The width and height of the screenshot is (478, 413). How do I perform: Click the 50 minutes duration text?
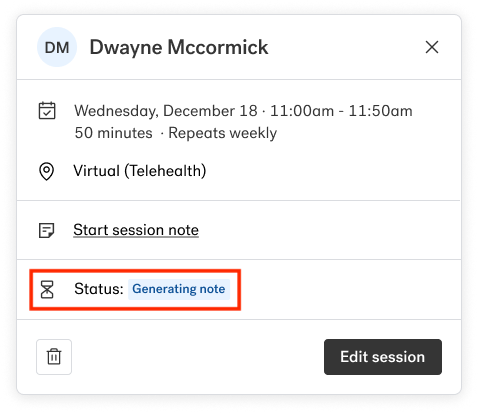tap(113, 133)
